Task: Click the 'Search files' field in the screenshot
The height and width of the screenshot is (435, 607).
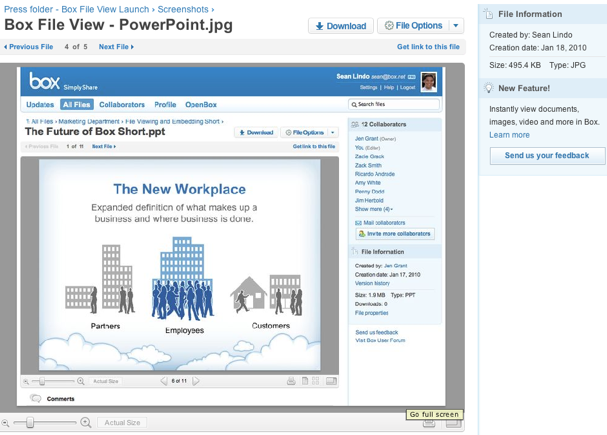Action: 394,104
